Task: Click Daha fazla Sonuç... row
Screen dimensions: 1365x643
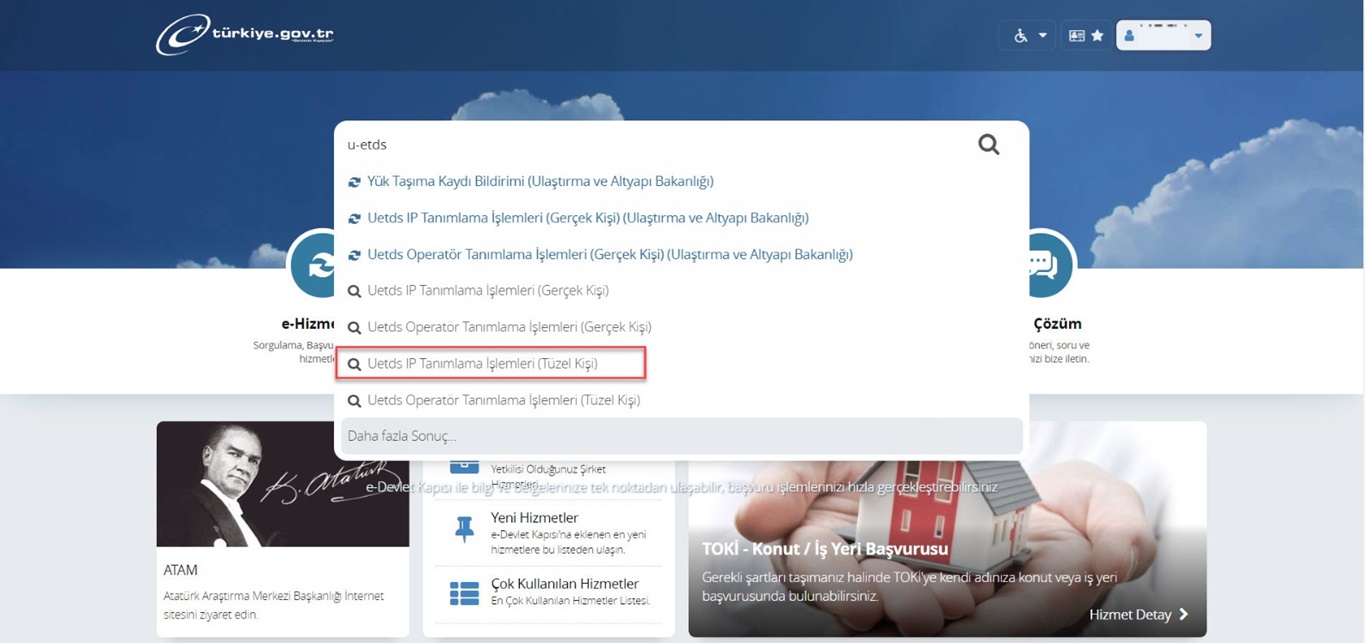Action: pos(681,436)
